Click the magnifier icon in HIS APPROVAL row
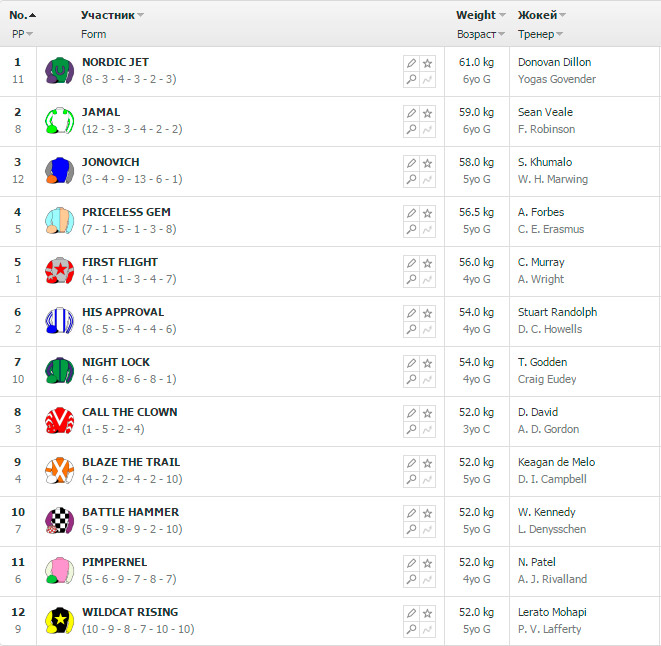Image resolution: width=661 pixels, height=646 pixels. pos(411,330)
